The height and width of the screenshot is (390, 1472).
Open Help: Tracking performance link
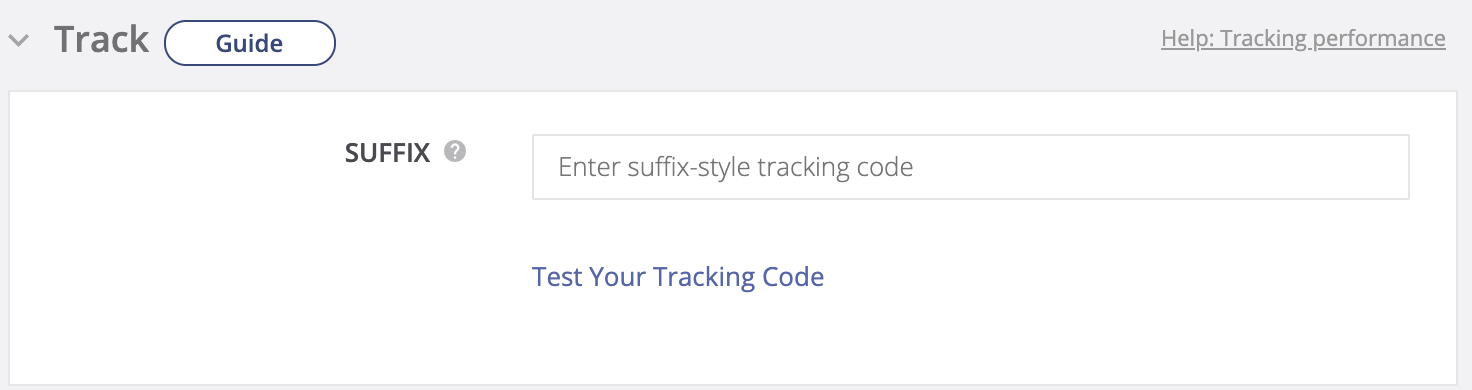pos(1303,39)
